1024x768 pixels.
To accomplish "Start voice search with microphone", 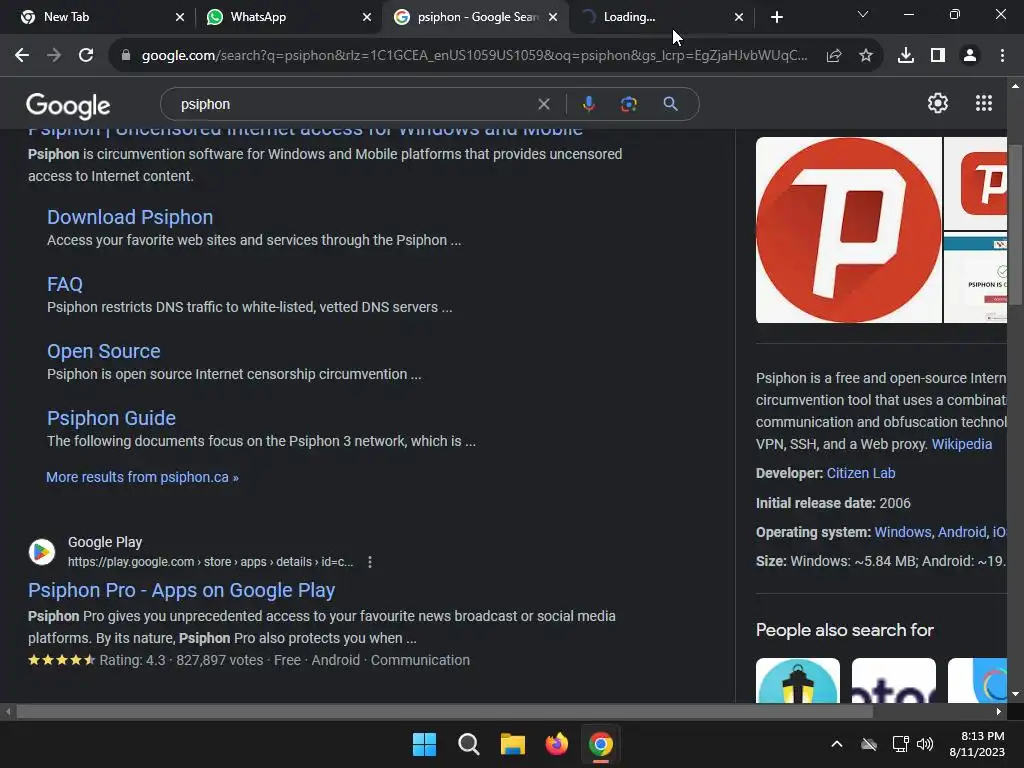I will click(588, 104).
